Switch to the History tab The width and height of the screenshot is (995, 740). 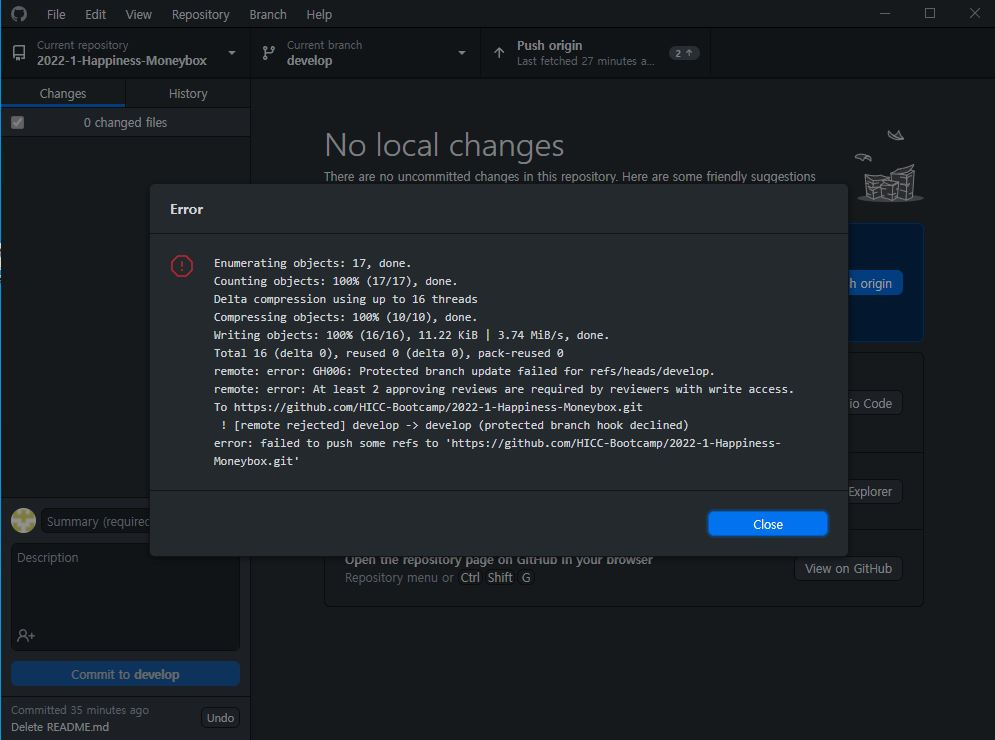click(187, 93)
